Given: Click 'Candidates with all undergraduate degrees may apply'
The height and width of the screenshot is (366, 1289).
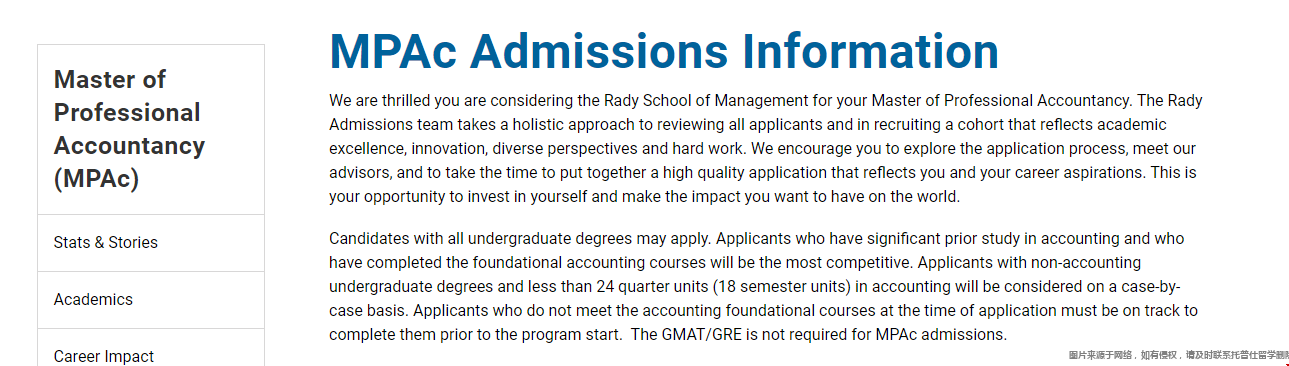Looking at the screenshot, I should click(520, 239).
